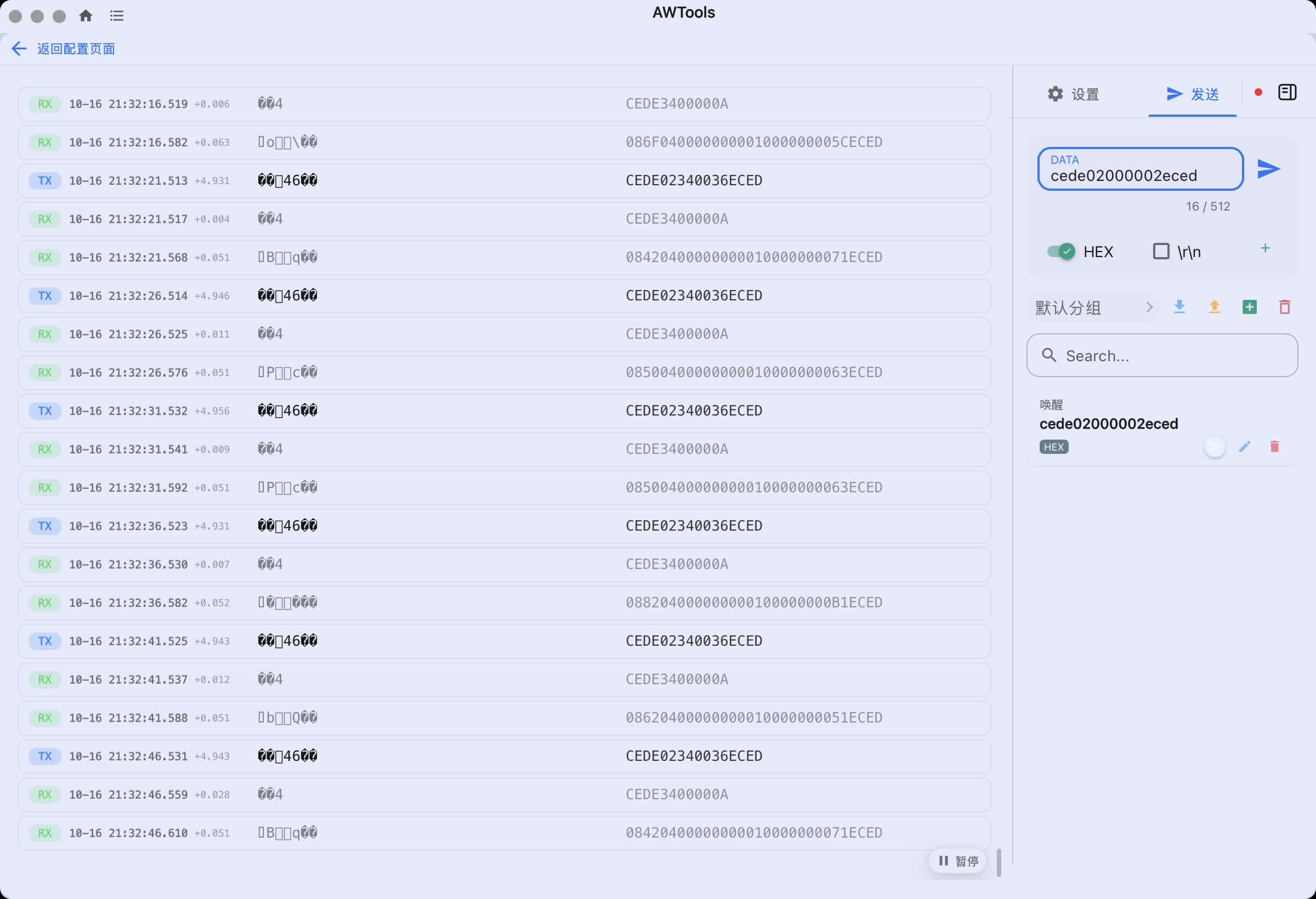Expand the 默认分组 group selector
The height and width of the screenshot is (899, 1316).
(x=1093, y=308)
